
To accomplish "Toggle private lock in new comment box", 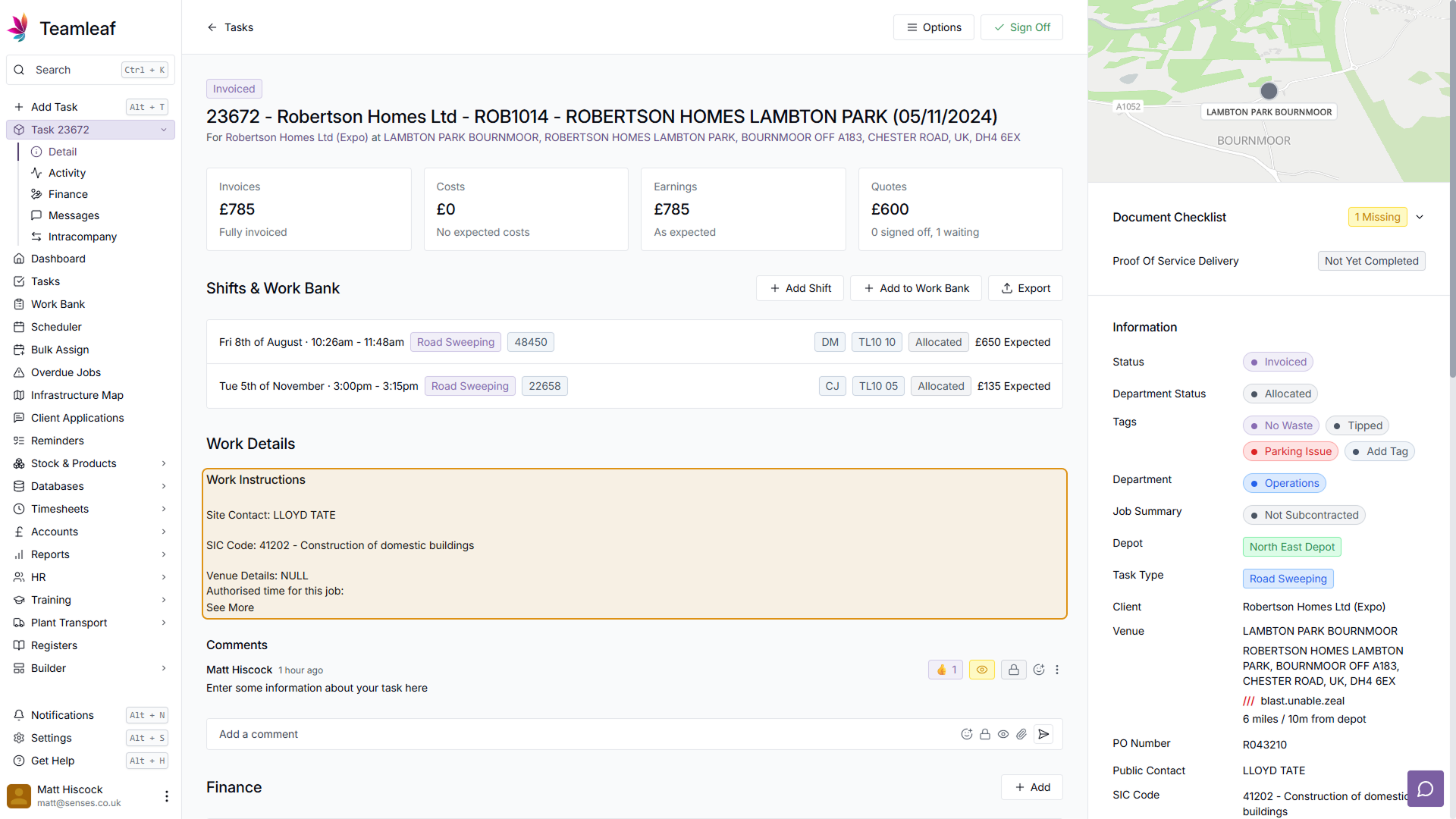I will tap(985, 734).
